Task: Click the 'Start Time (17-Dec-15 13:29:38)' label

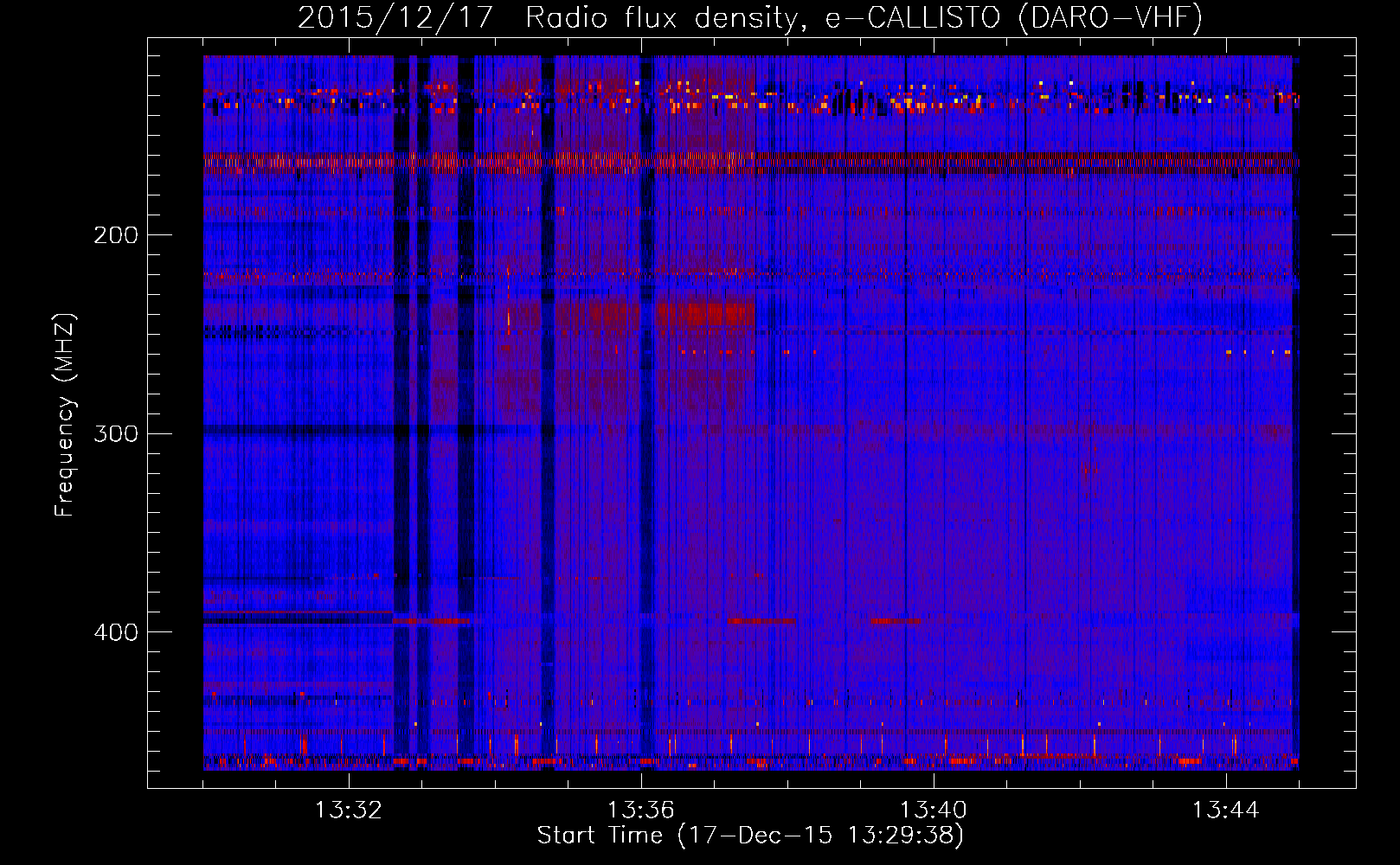Action: (750, 836)
